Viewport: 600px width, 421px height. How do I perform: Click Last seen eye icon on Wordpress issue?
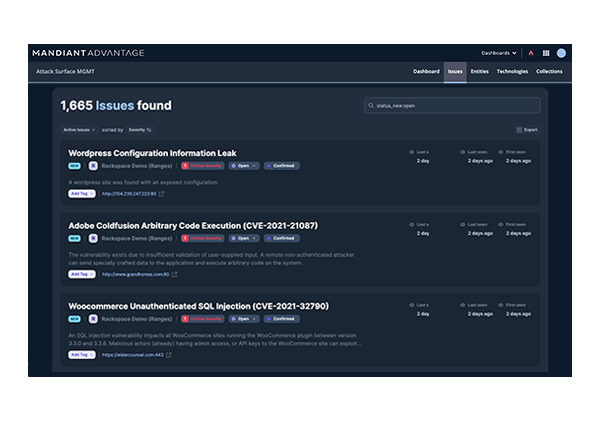coord(463,152)
